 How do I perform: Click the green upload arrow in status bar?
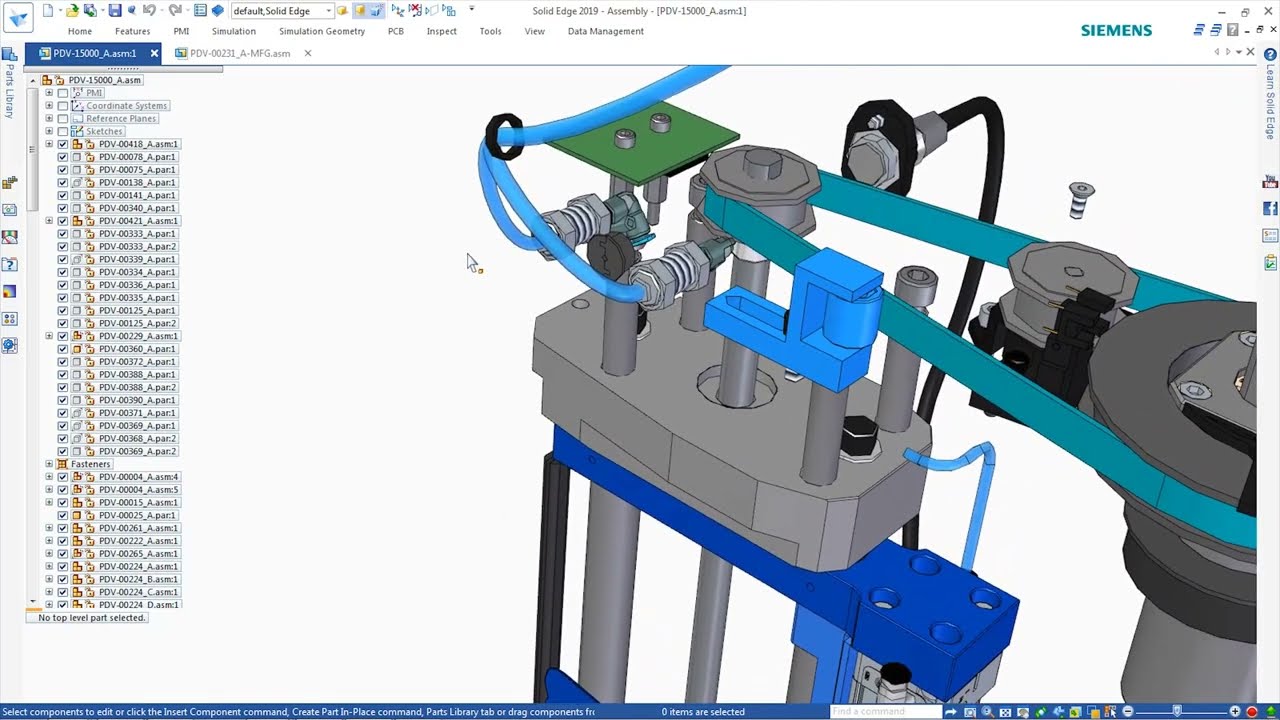tap(1270, 712)
